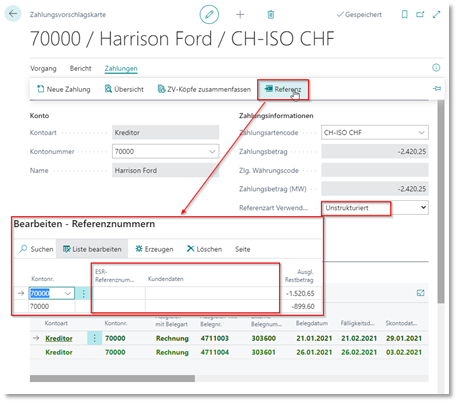Open the Vorgang menu
This screenshot has width=458, height=403.
pyautogui.click(x=43, y=68)
